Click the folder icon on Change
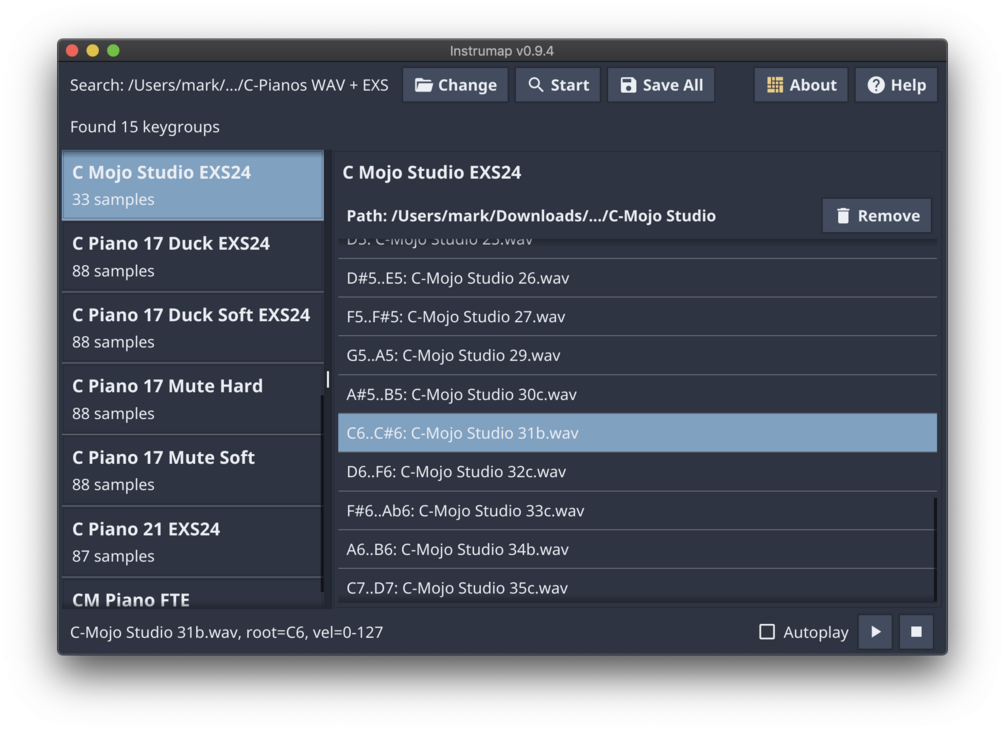The image size is (1005, 731). coord(423,85)
